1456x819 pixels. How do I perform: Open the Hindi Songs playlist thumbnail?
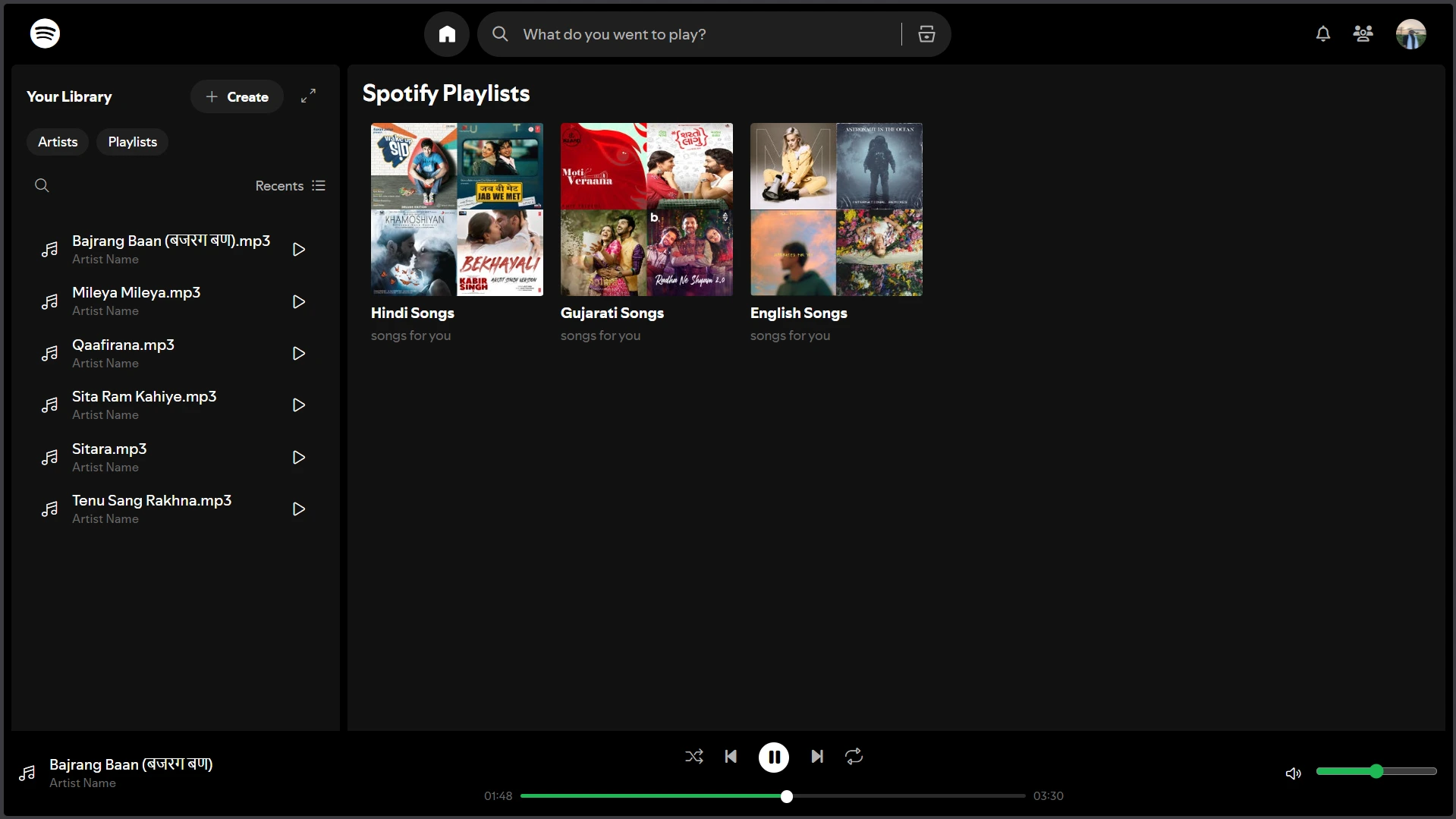click(456, 209)
